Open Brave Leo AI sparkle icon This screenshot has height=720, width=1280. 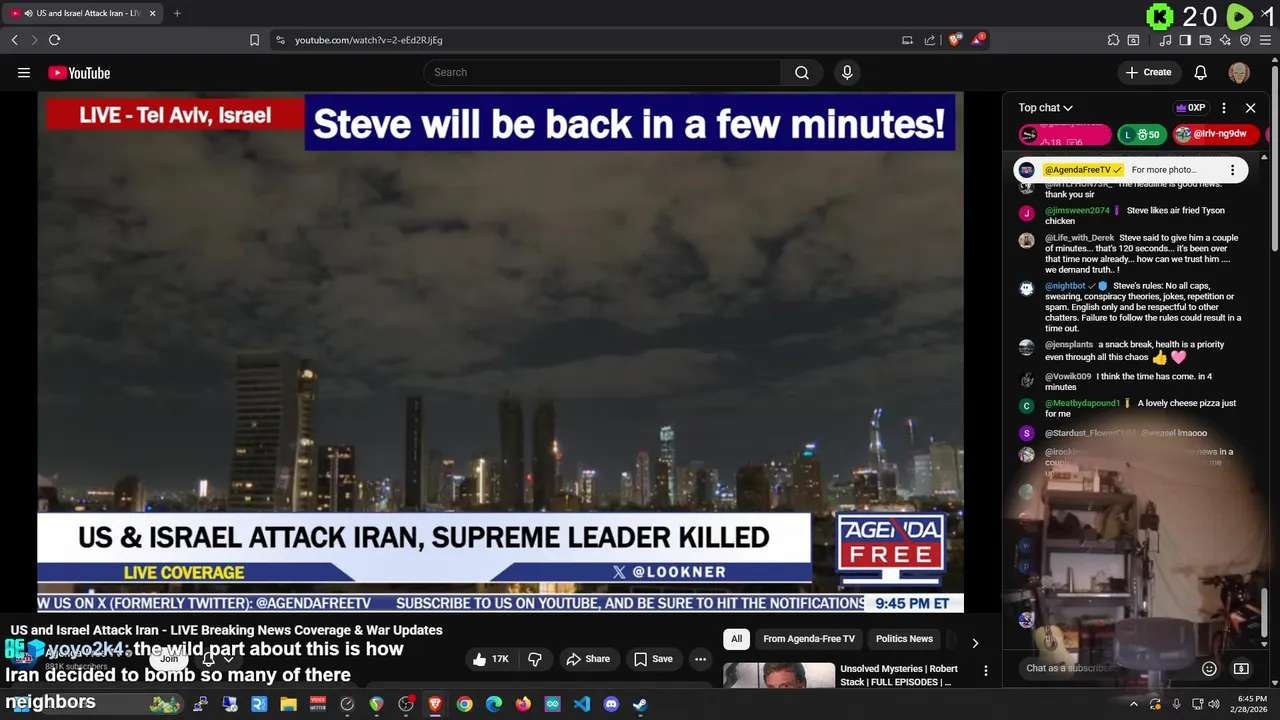coord(1225,40)
